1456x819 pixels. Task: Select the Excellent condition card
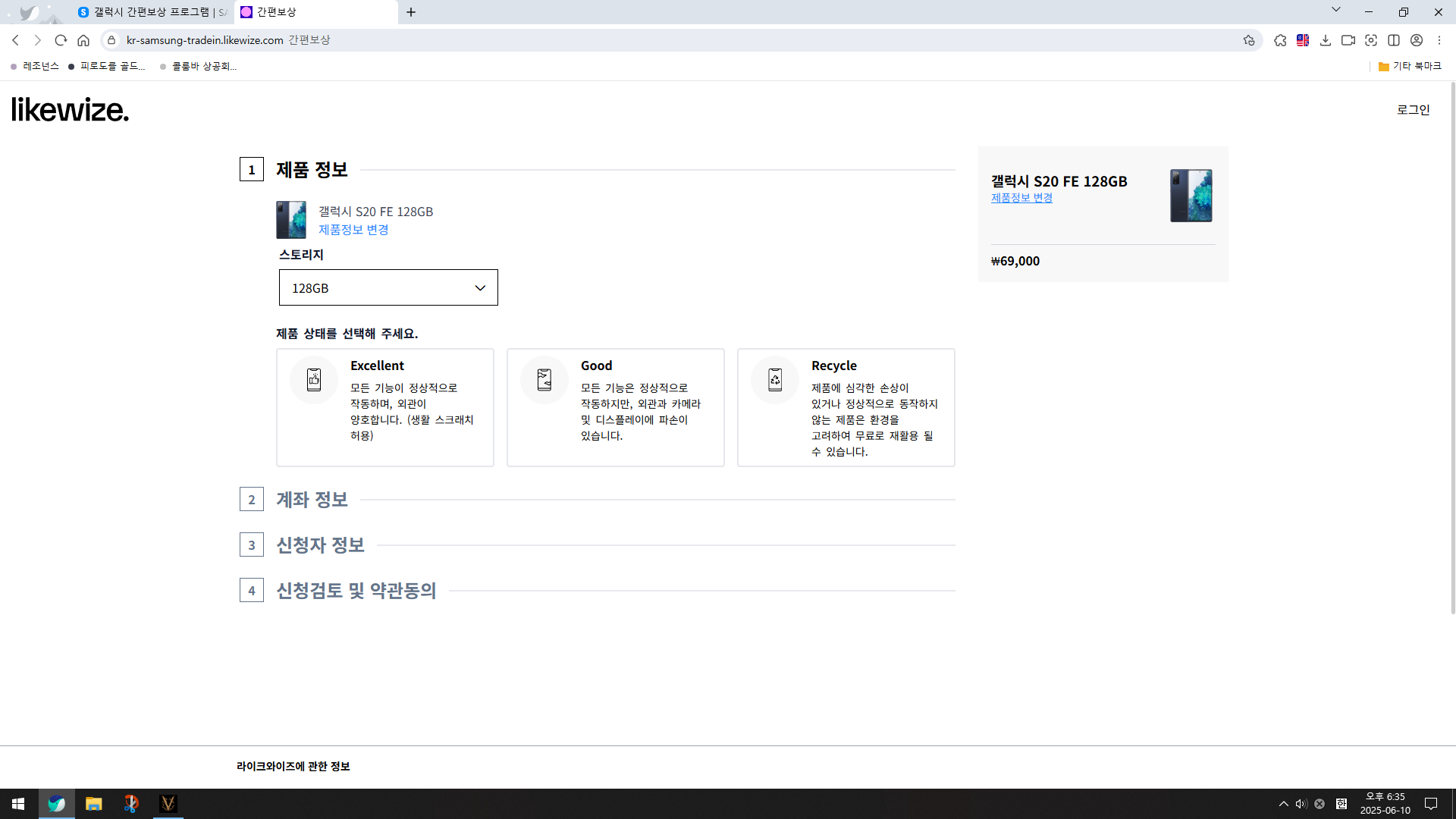385,407
